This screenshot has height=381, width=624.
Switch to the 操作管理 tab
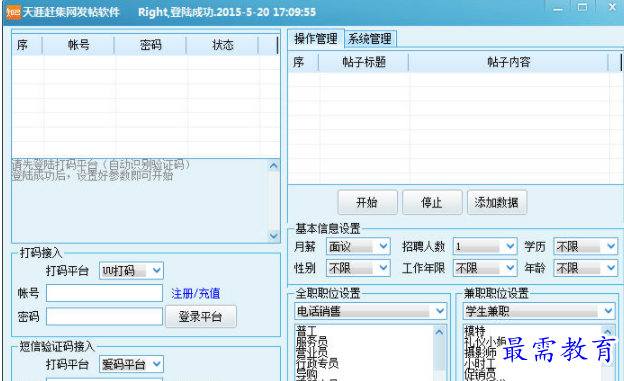tap(316, 39)
